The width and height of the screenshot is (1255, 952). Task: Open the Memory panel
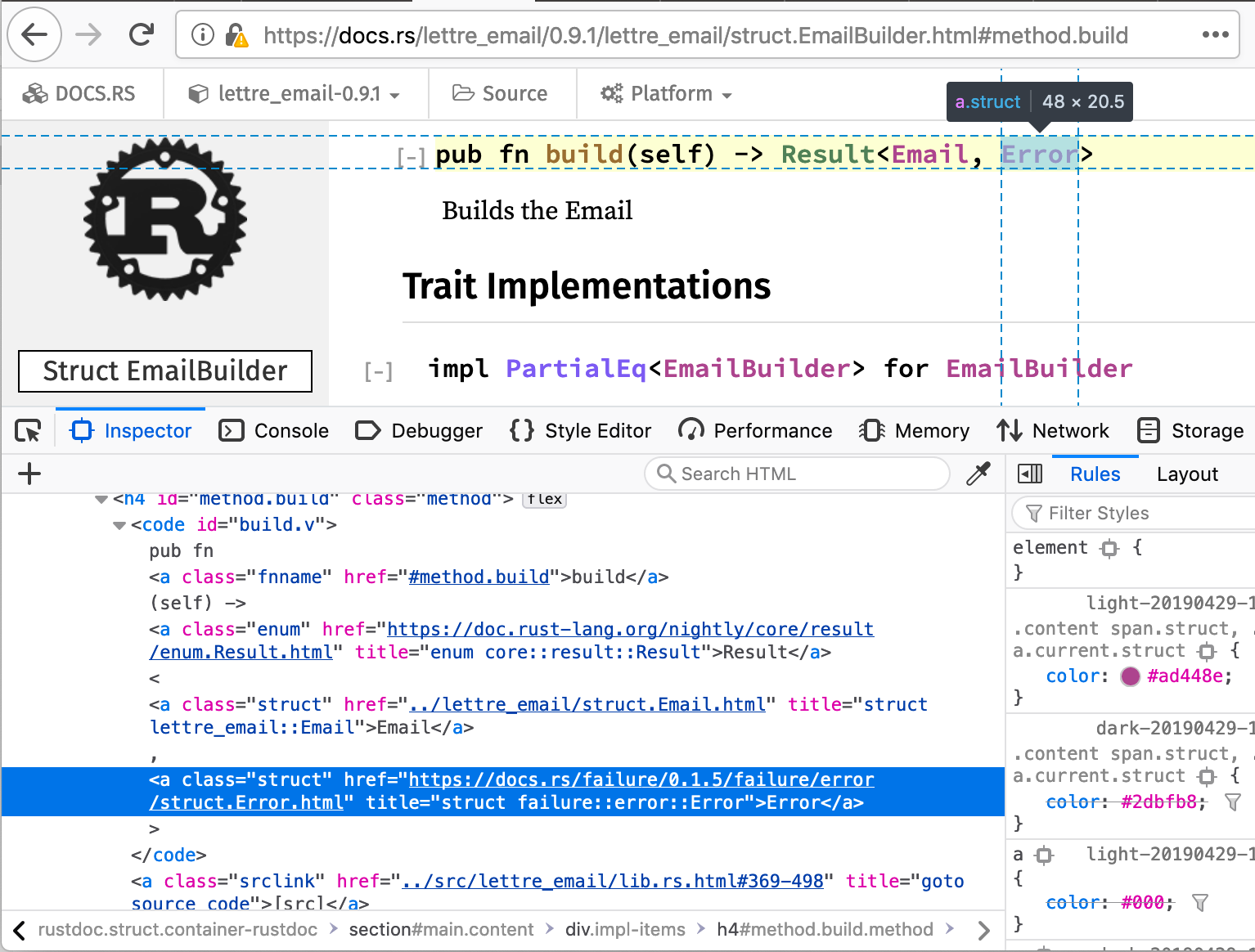click(x=914, y=430)
